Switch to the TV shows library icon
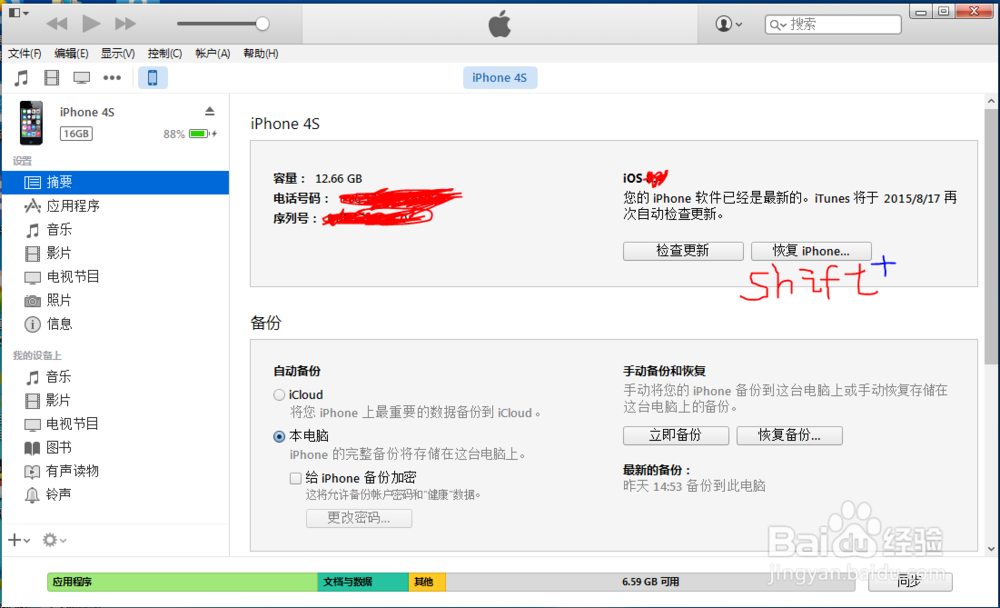This screenshot has width=1000, height=608. (x=82, y=78)
